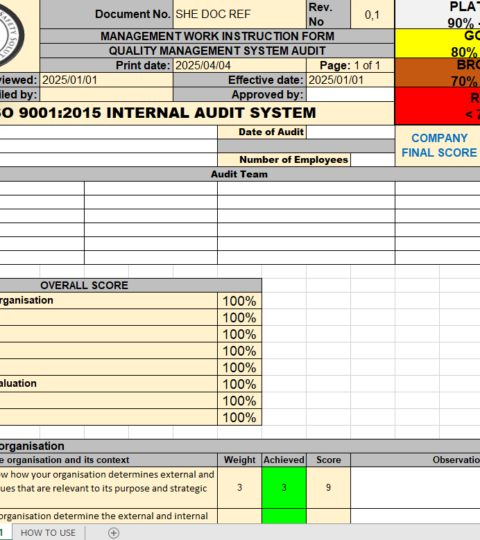Click the brown 70% rating cell

pyautogui.click(x=438, y=73)
